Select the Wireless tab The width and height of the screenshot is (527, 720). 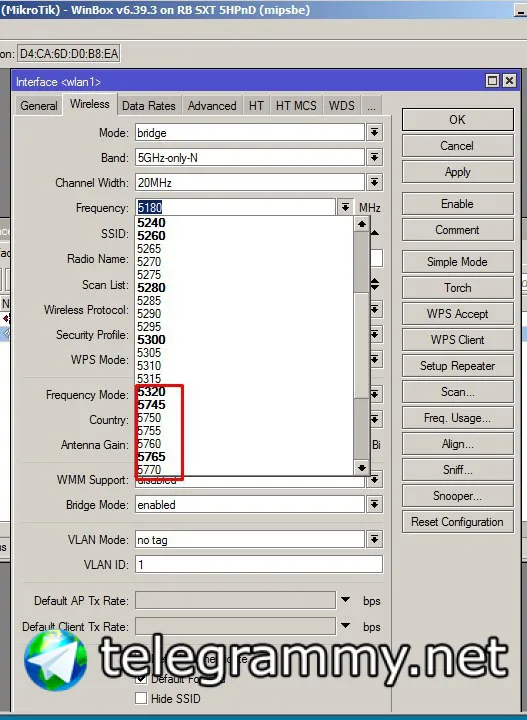[x=90, y=104]
